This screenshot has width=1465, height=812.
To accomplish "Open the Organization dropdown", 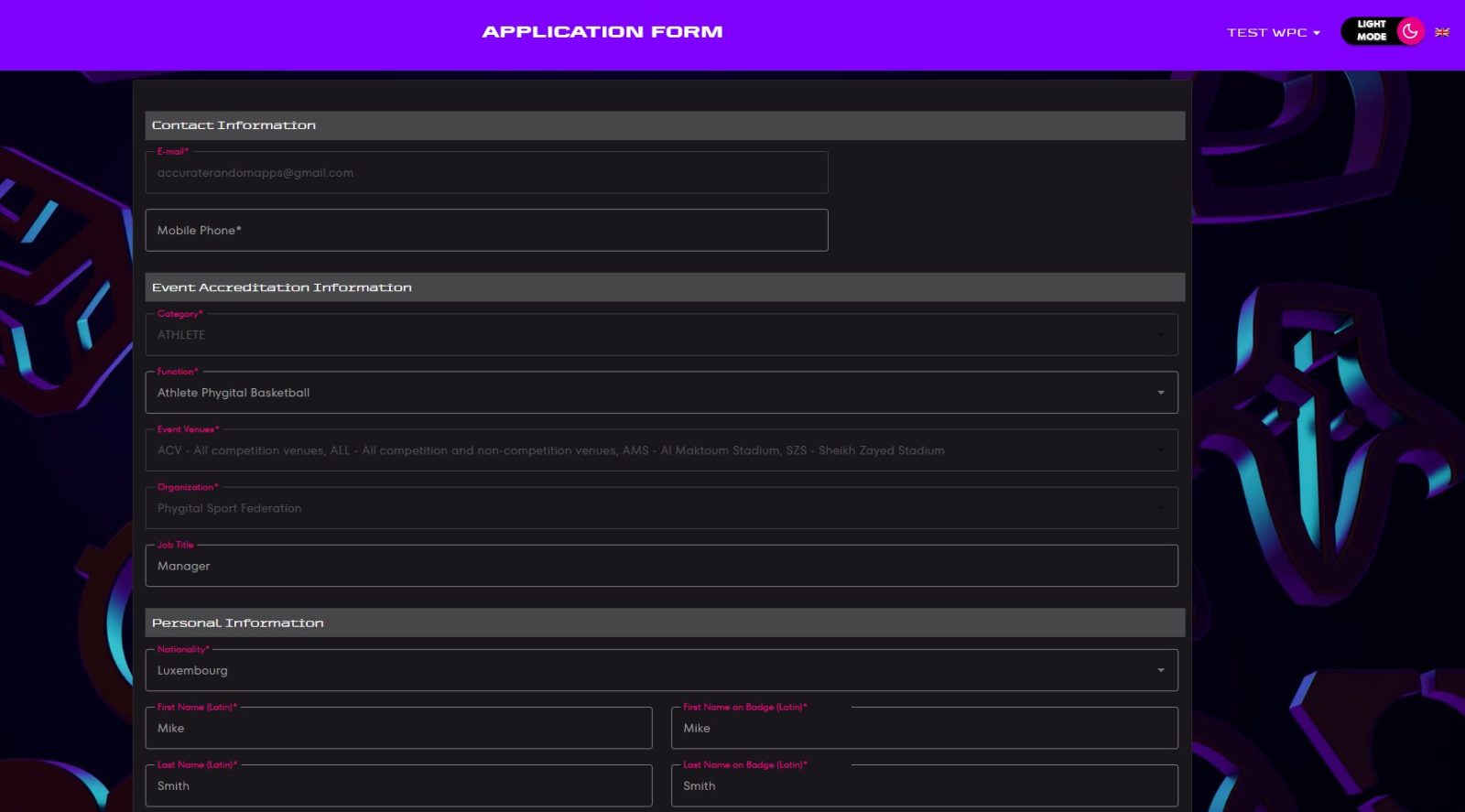I will 661,507.
